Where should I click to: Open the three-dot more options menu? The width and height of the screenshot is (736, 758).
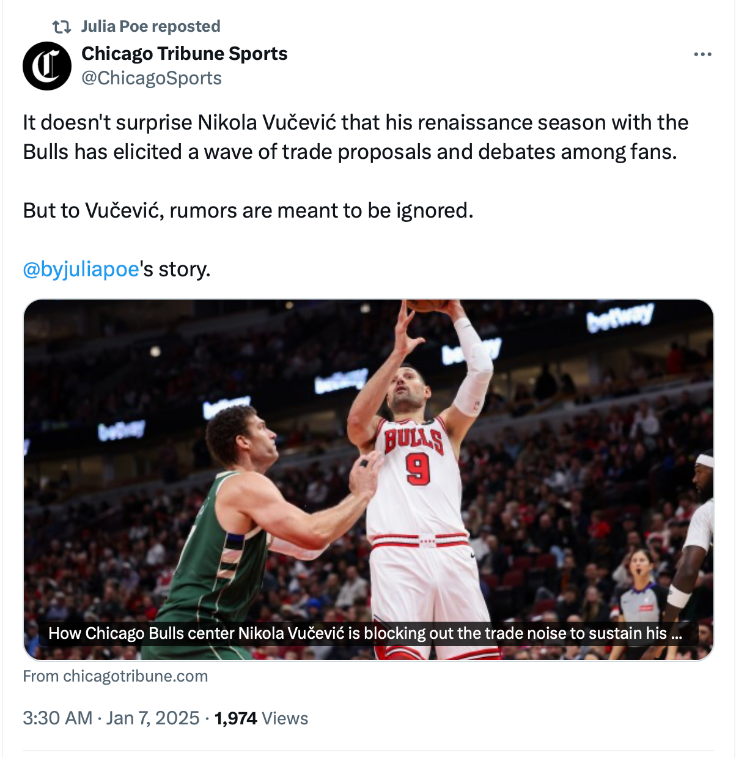point(702,54)
